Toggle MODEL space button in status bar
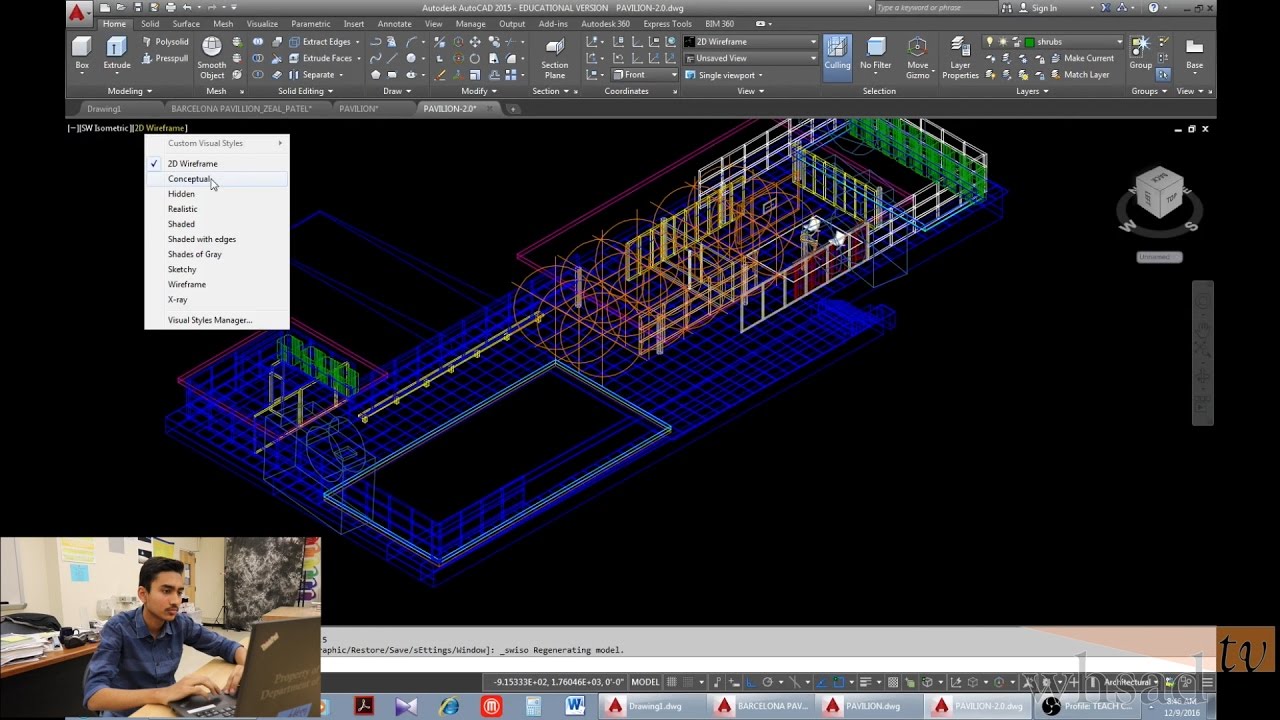Screen dimensions: 1280x720 (645, 682)
